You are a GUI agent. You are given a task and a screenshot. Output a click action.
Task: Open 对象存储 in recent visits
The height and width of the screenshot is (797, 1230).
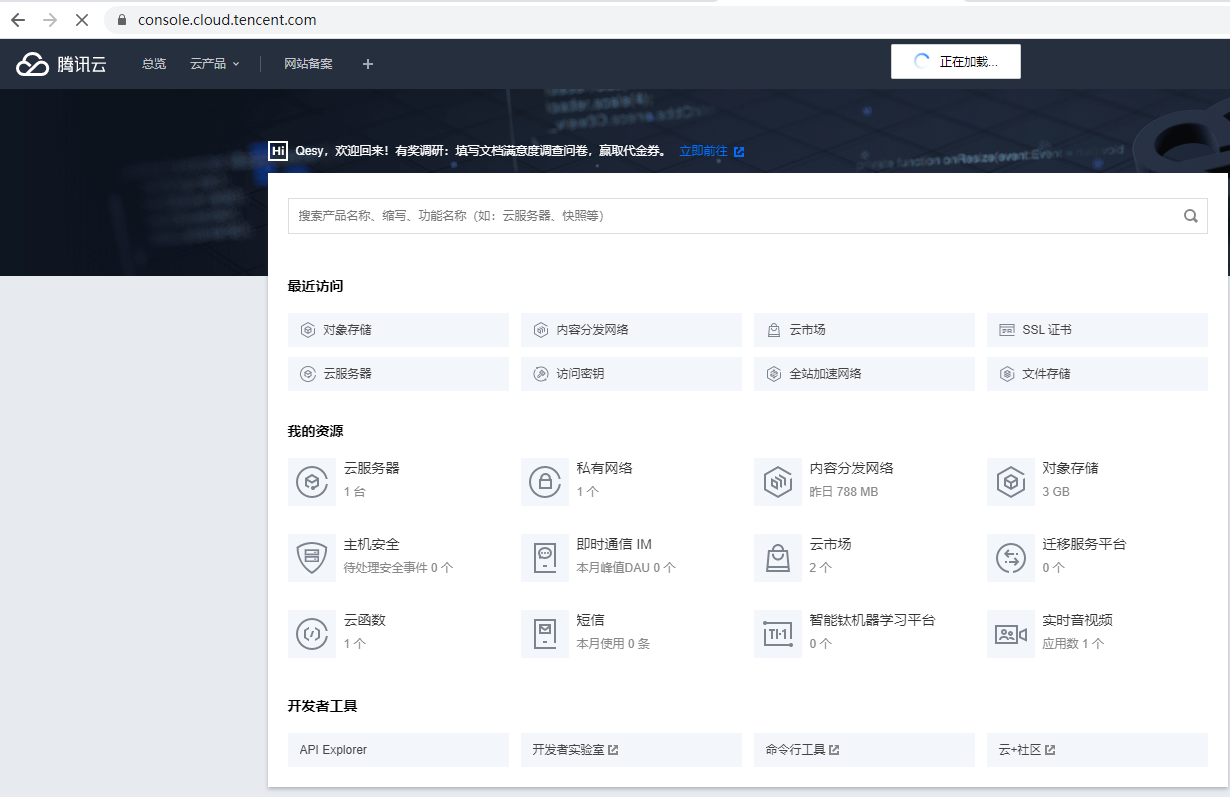click(398, 330)
